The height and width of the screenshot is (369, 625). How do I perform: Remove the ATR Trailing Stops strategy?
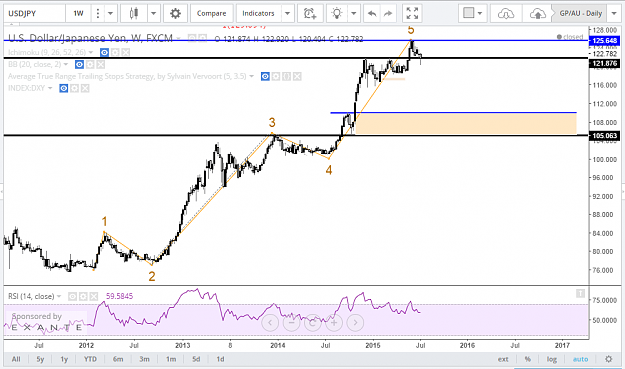click(x=297, y=77)
